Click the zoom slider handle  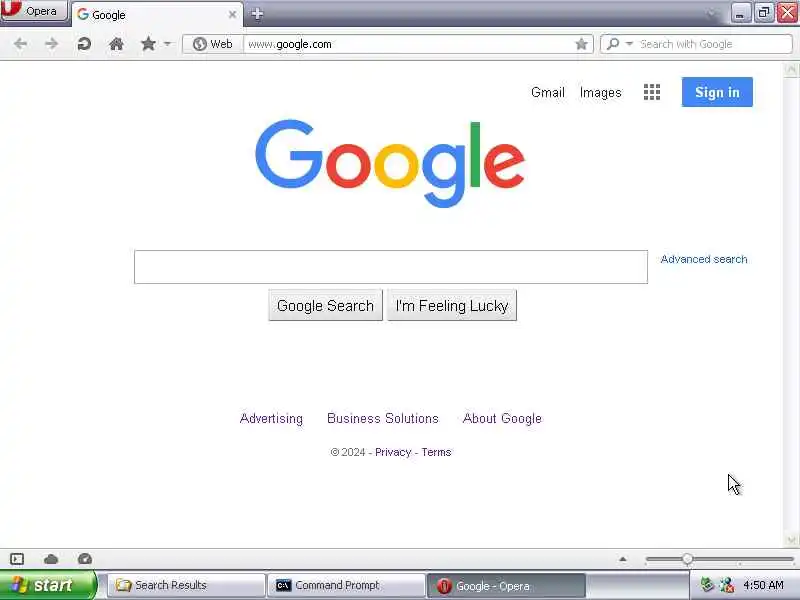687,559
